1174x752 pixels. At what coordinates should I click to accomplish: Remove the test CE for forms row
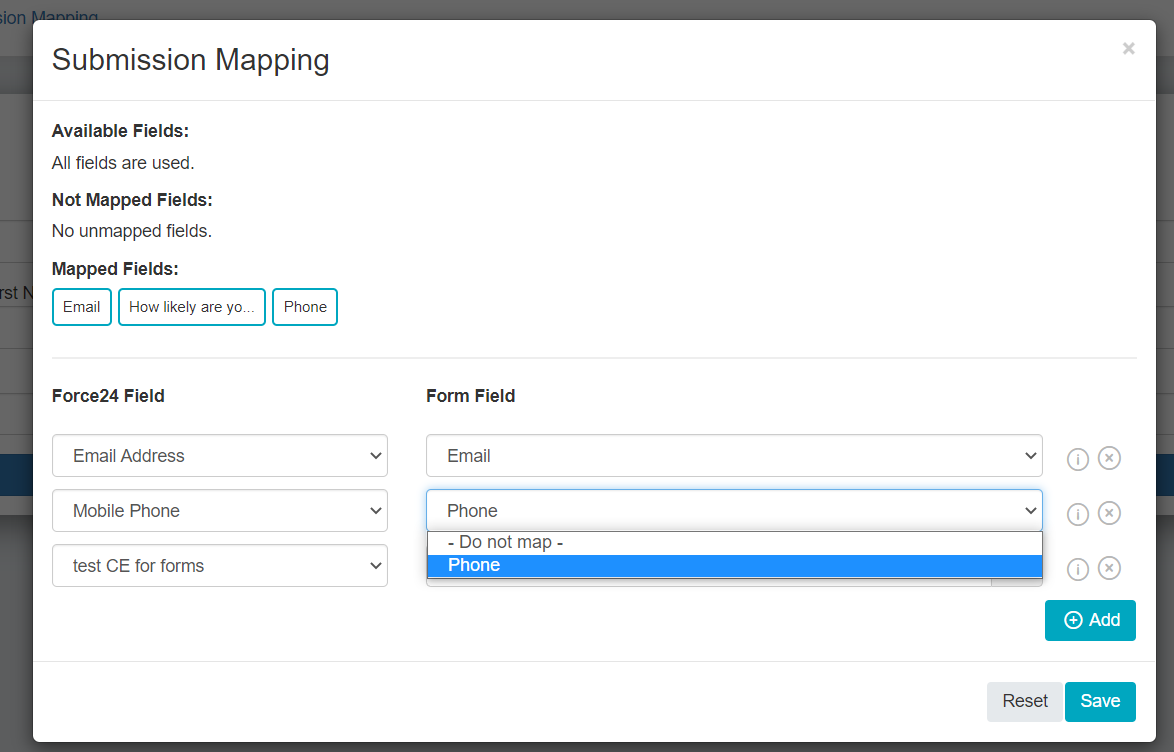point(1109,568)
